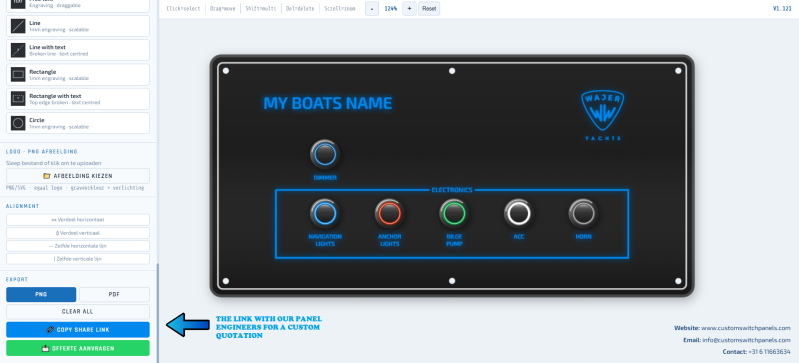Screen dimensions: 799x363
Task: Select the Bilge Pump green switch
Action: click(454, 214)
